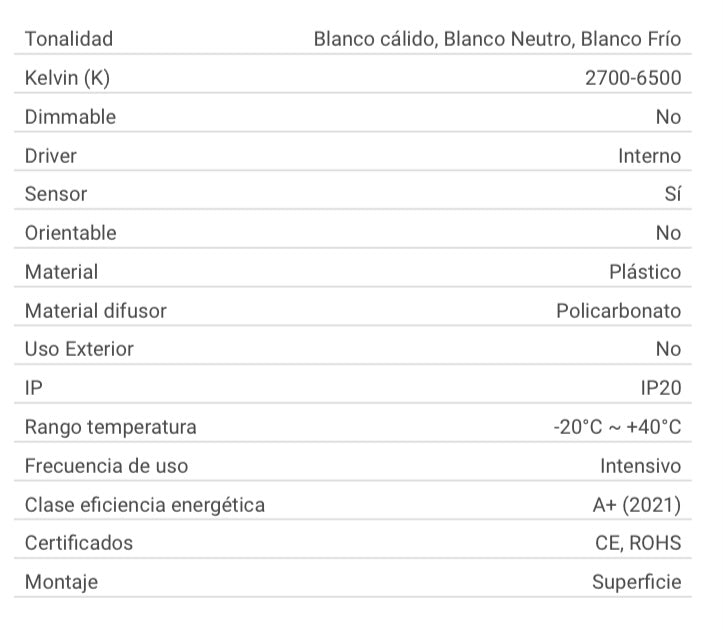Screen dimensions: 723x630
Task: Click the Intensivo usage frequency value
Action: tap(640, 466)
